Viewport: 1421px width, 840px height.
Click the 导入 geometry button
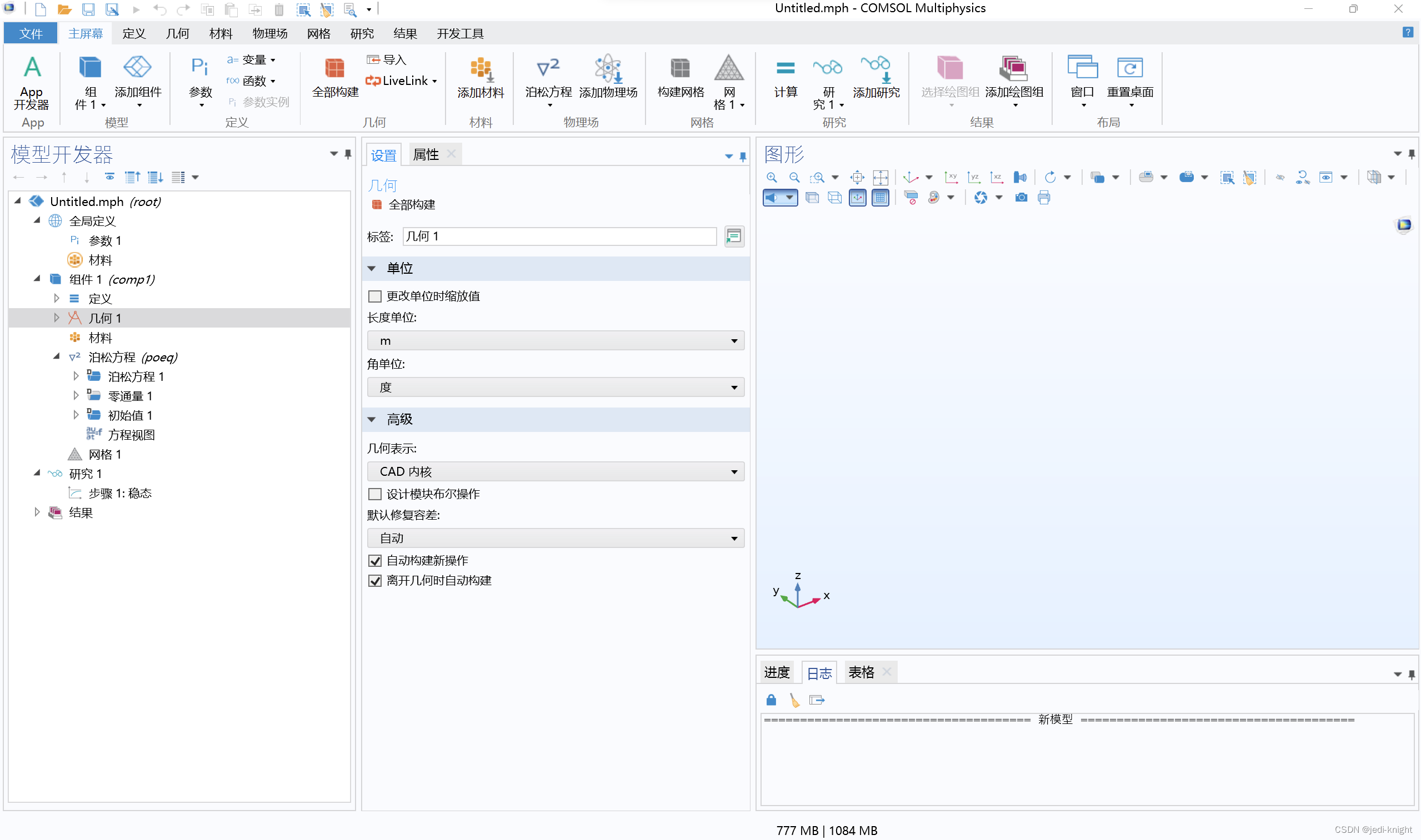click(x=386, y=59)
